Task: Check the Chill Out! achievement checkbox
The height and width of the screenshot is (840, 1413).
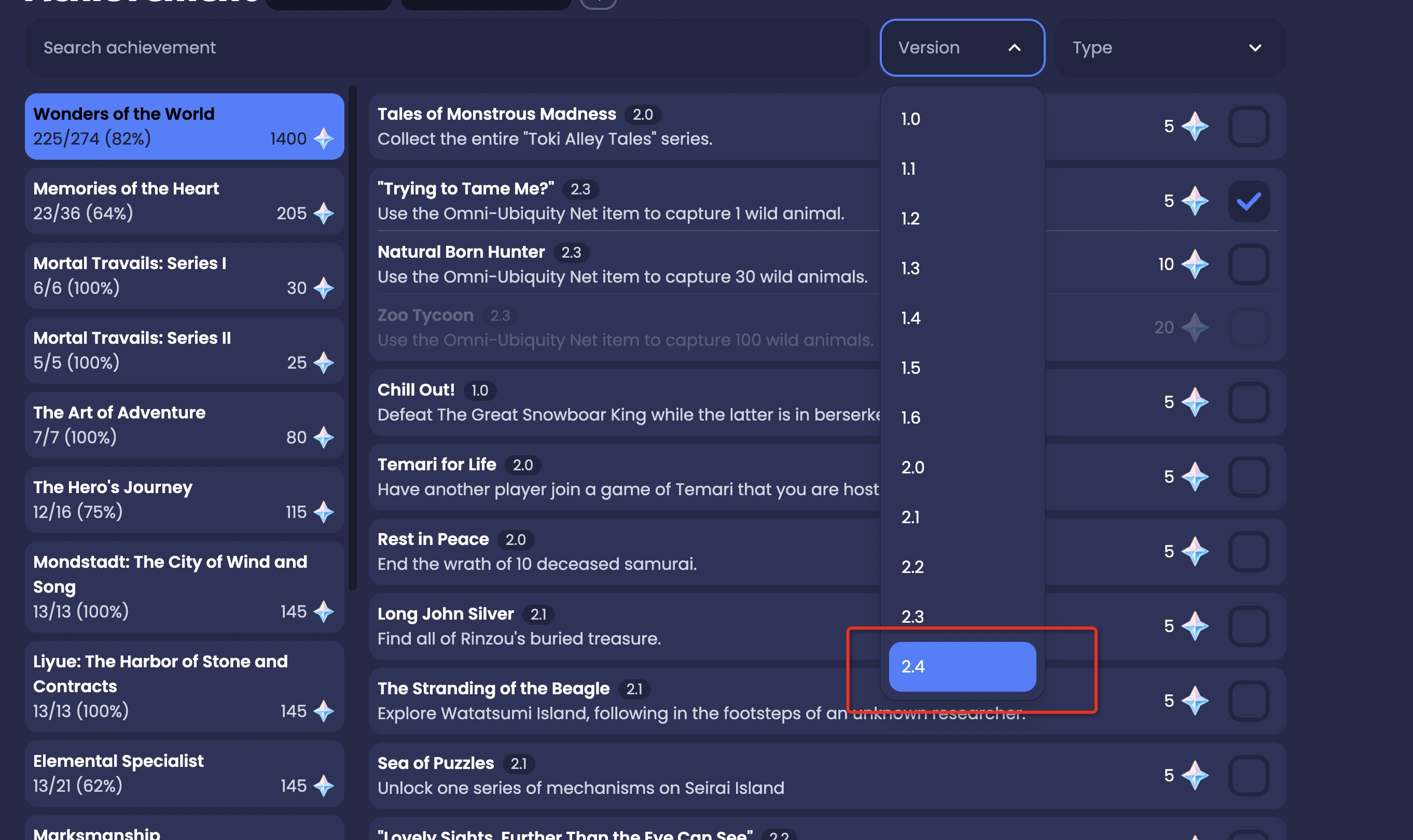Action: [1250, 402]
